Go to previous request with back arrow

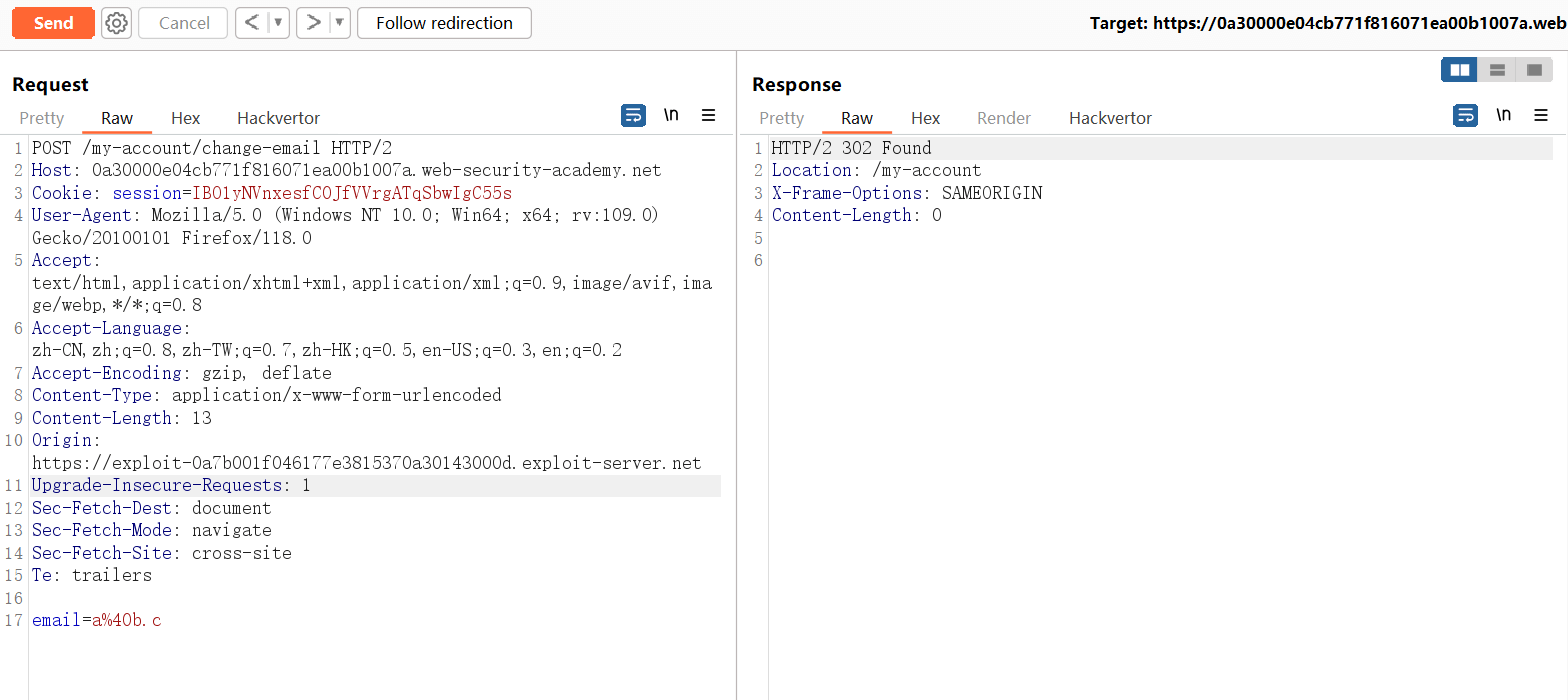pyautogui.click(x=253, y=23)
